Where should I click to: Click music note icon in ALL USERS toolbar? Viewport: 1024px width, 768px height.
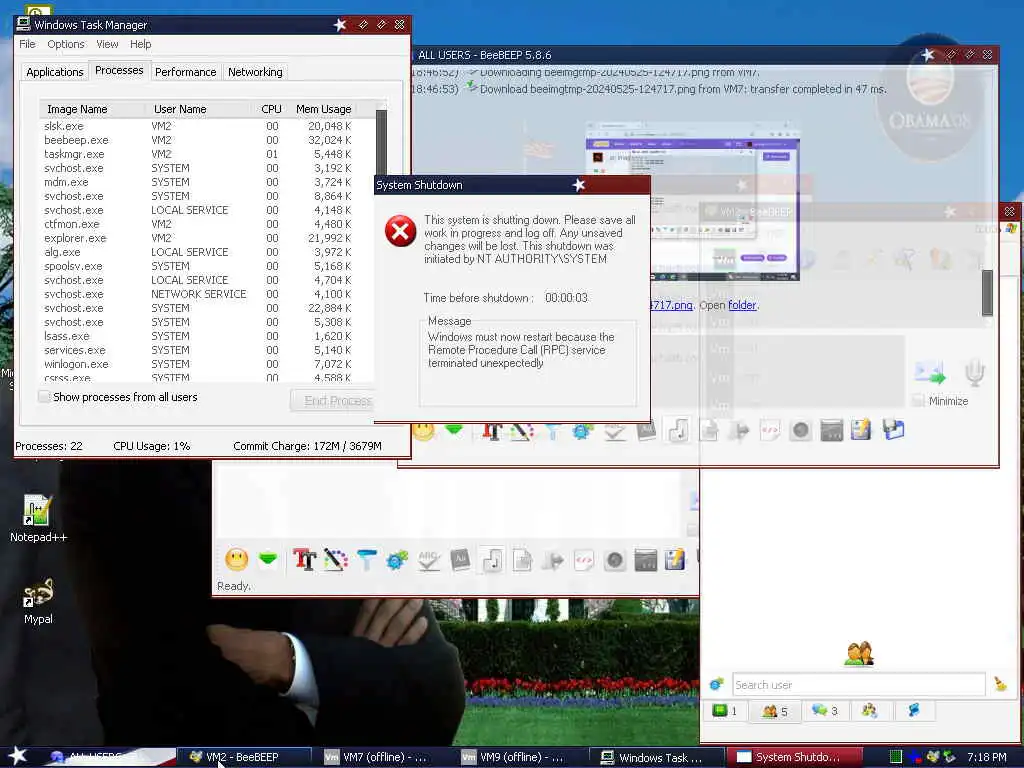point(679,430)
